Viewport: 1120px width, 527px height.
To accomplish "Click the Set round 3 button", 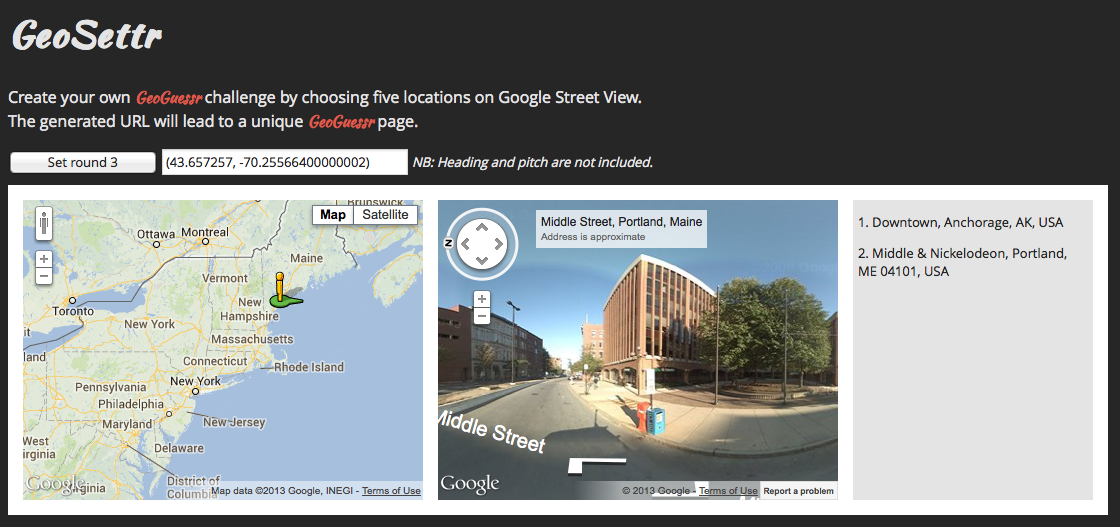I will 83,162.
